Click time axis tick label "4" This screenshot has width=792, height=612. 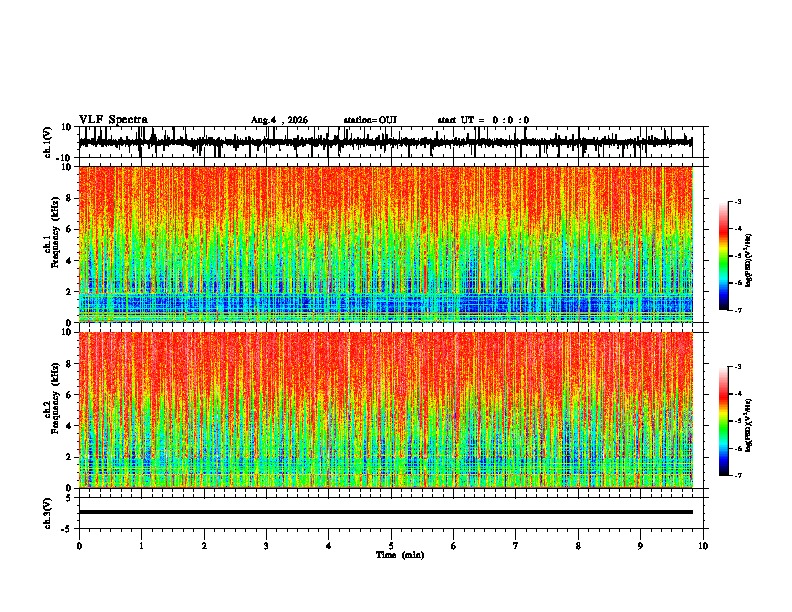point(329,546)
